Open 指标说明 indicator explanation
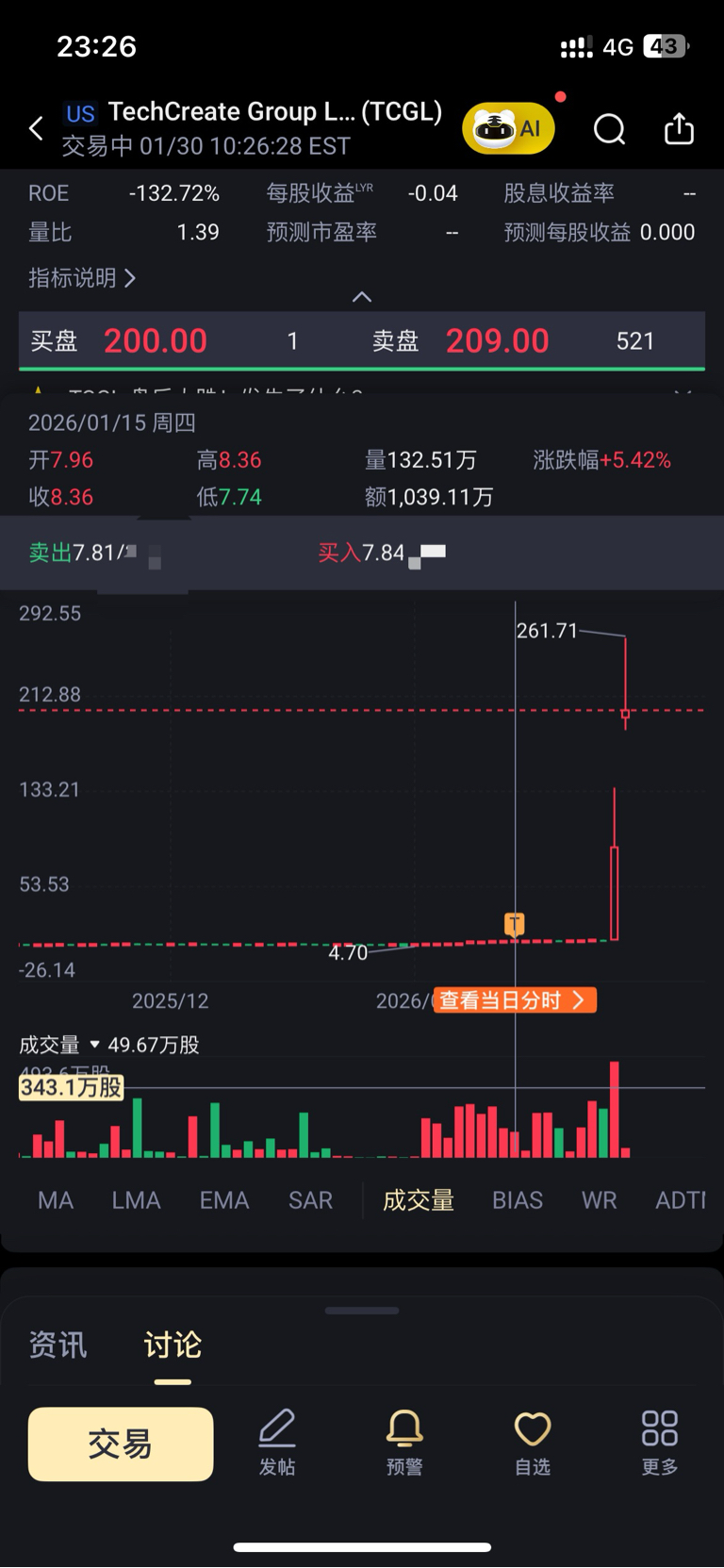Viewport: 724px width, 1568px height. click(82, 278)
